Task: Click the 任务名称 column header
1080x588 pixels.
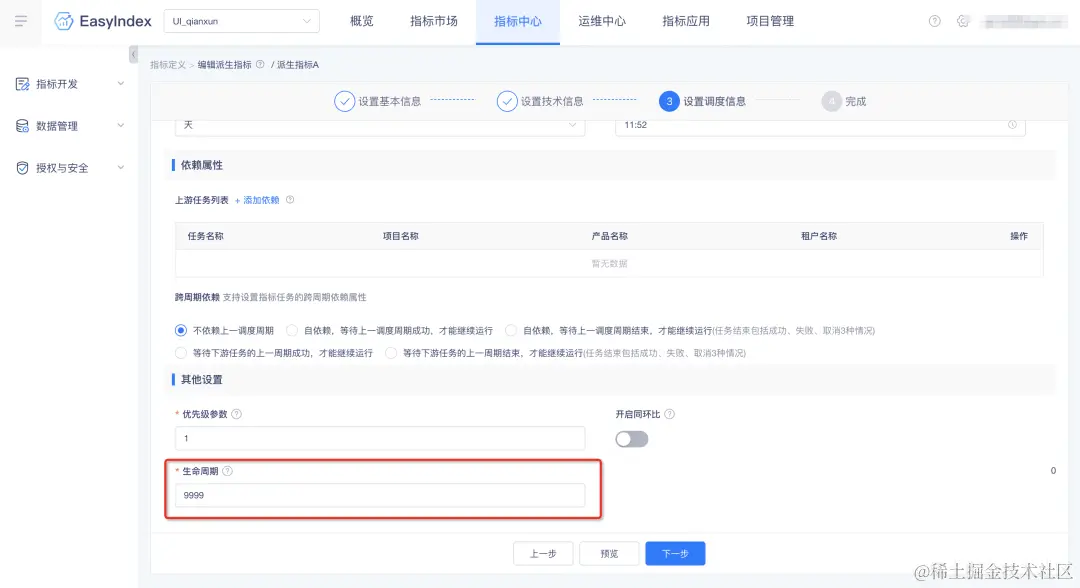Action: coord(205,236)
